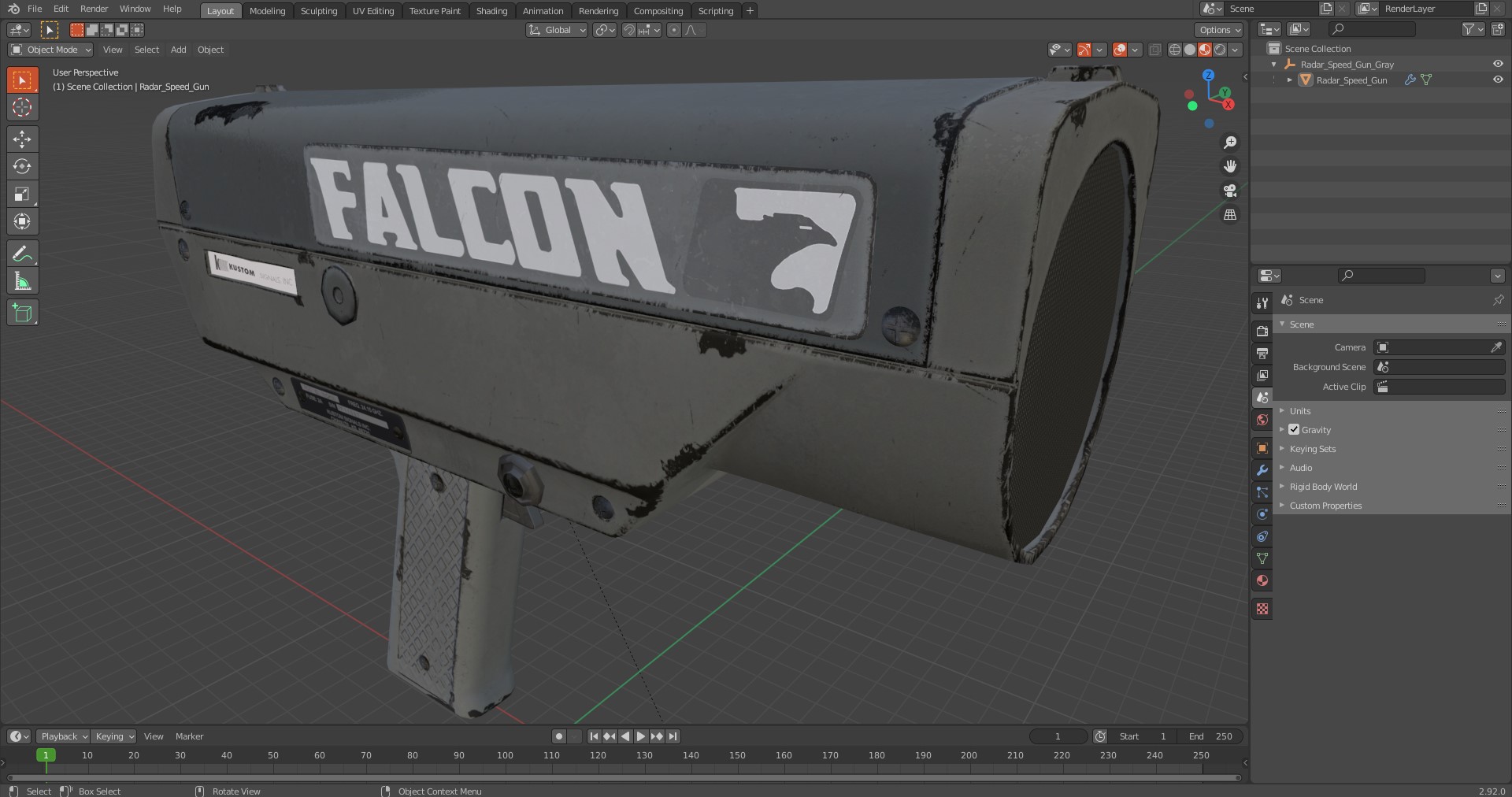Toggle camera view icon

tap(1230, 191)
